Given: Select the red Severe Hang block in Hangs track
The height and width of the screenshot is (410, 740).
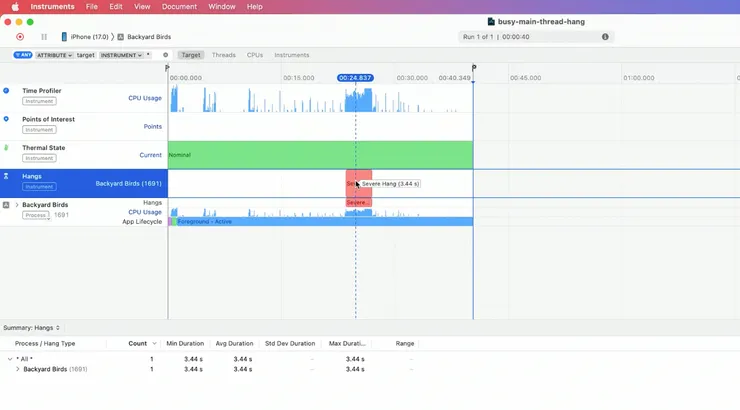Looking at the screenshot, I should pyautogui.click(x=359, y=184).
